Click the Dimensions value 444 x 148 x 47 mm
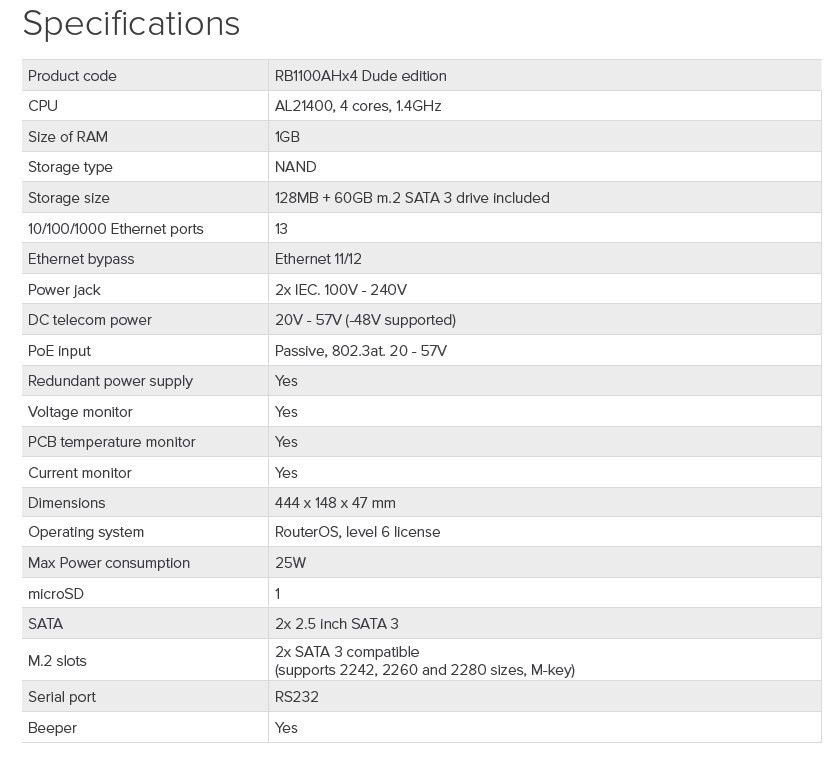This screenshot has width=830, height=765. click(335, 503)
